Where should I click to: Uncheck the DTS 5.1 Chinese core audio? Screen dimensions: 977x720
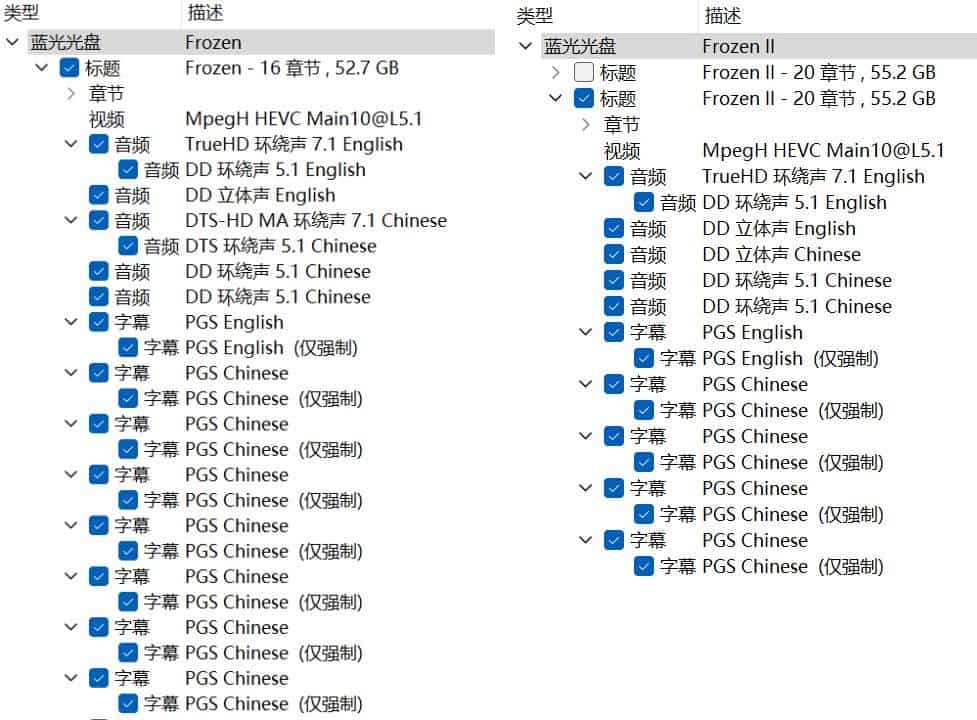(128, 246)
